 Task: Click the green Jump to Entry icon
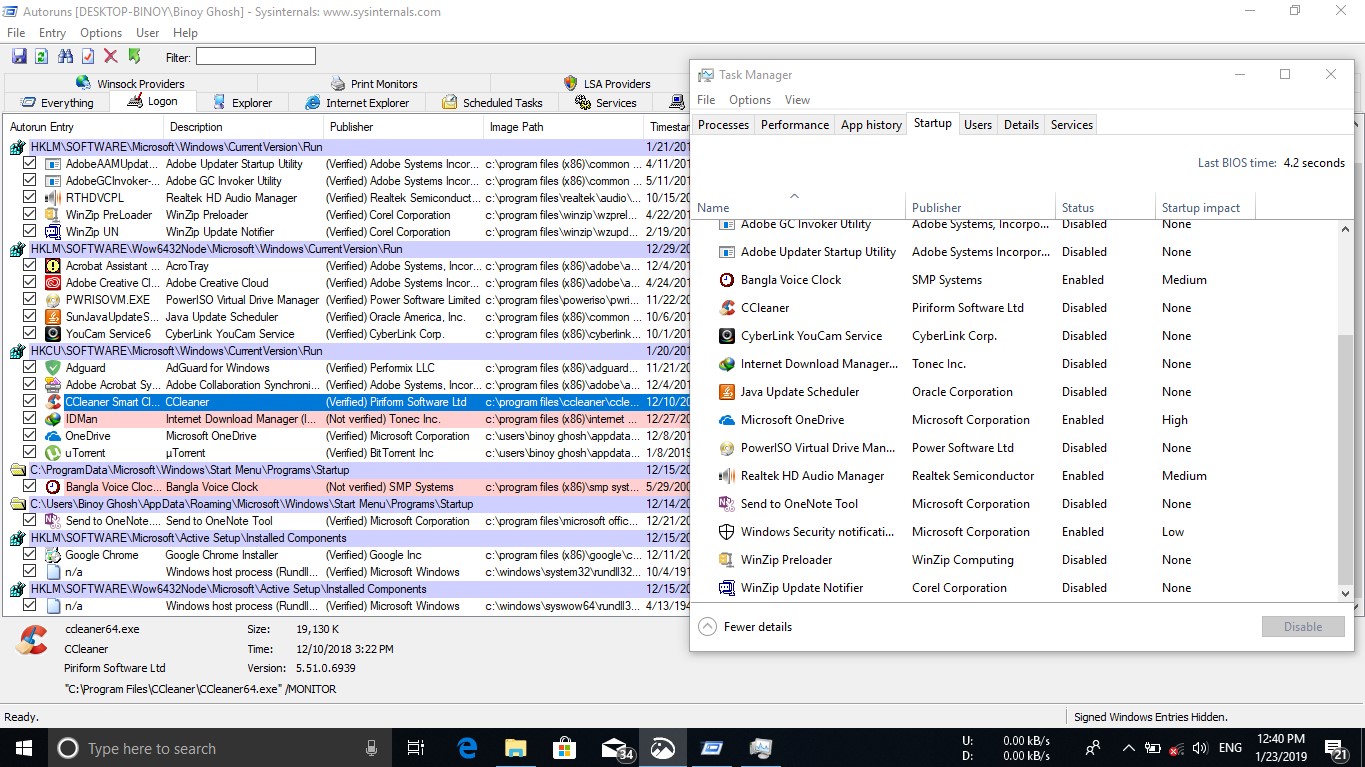coord(134,57)
